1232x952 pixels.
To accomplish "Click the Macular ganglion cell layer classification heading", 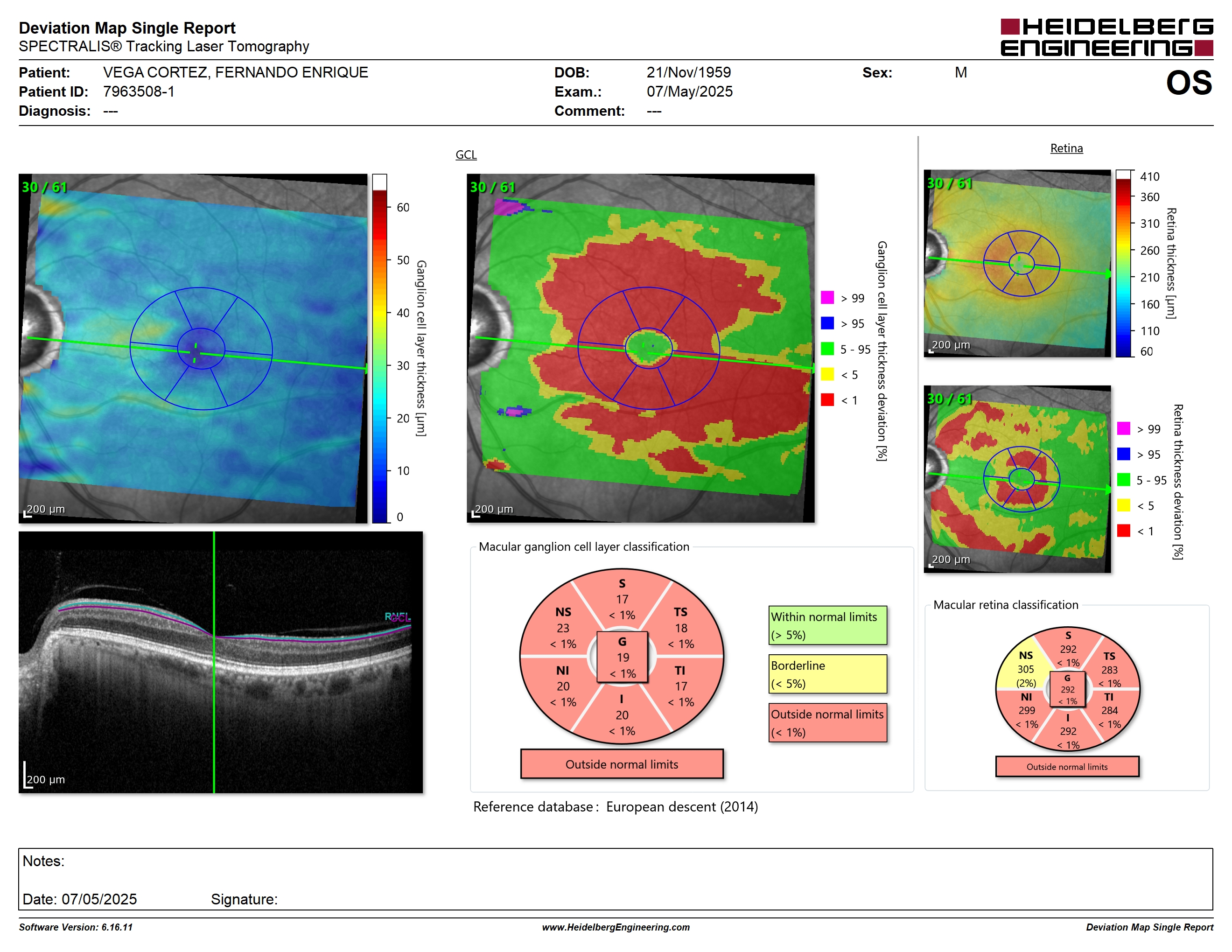I will click(584, 546).
